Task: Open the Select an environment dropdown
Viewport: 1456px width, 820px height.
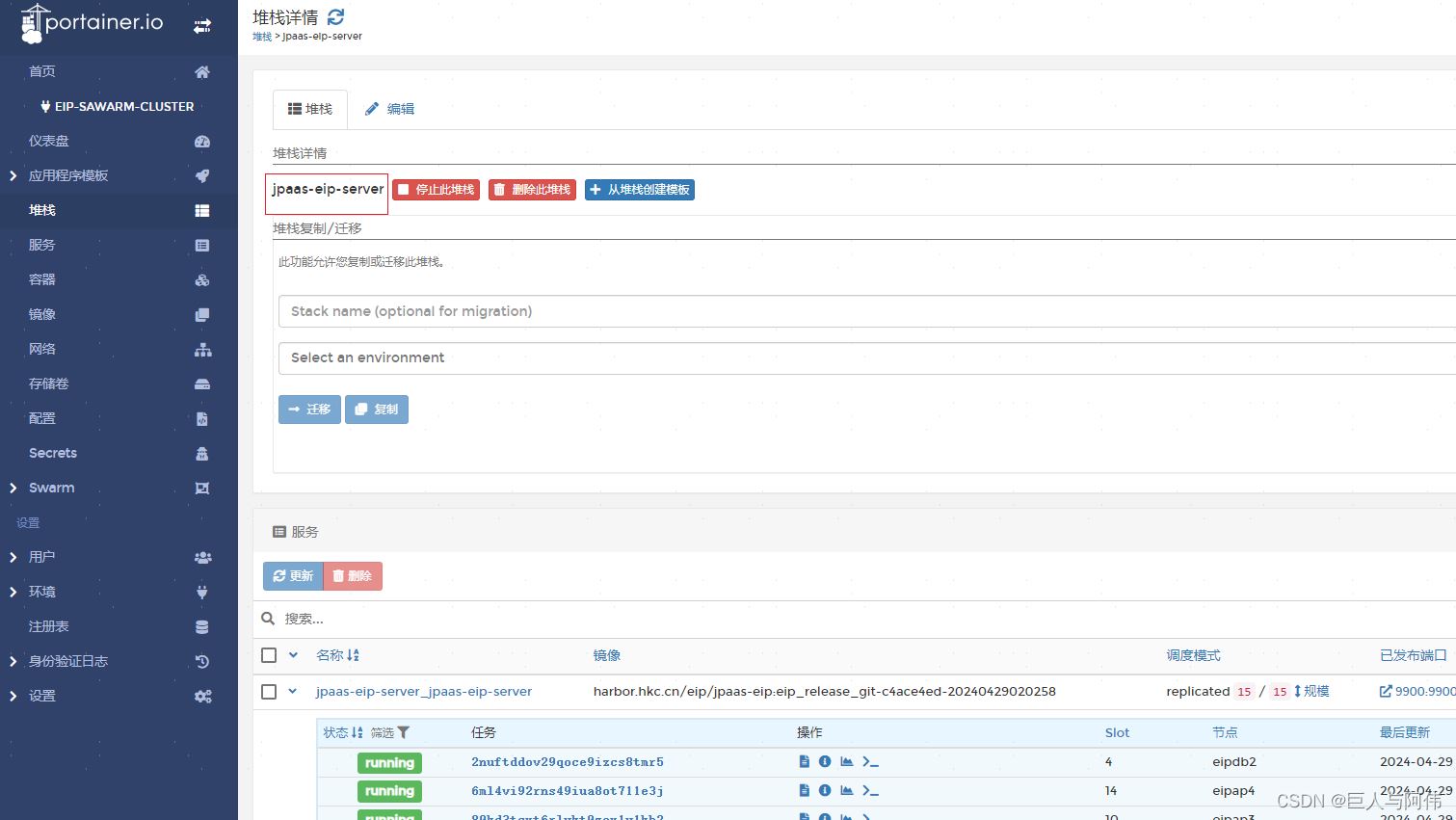Action: coord(867,357)
